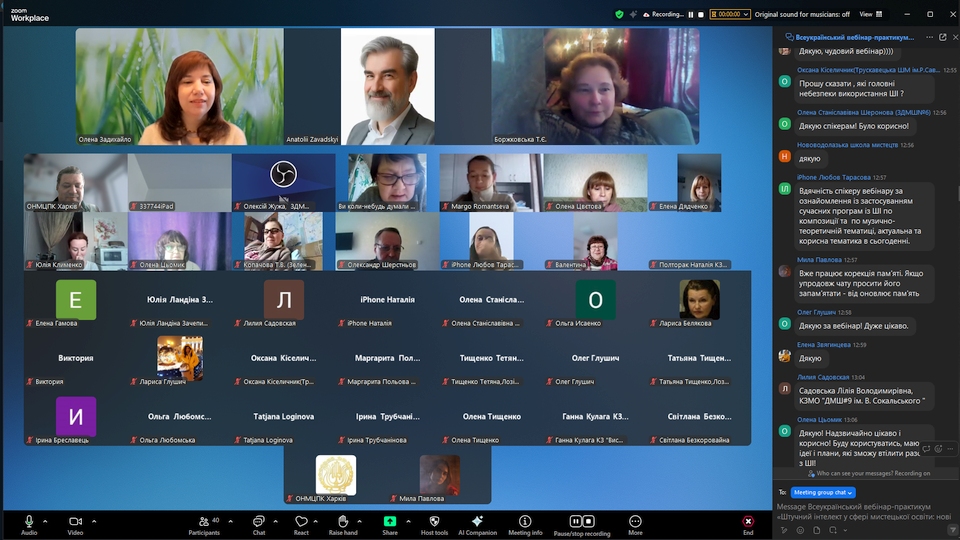Take a screenshot from chat composer
This screenshot has width=960, height=540.
click(x=833, y=530)
